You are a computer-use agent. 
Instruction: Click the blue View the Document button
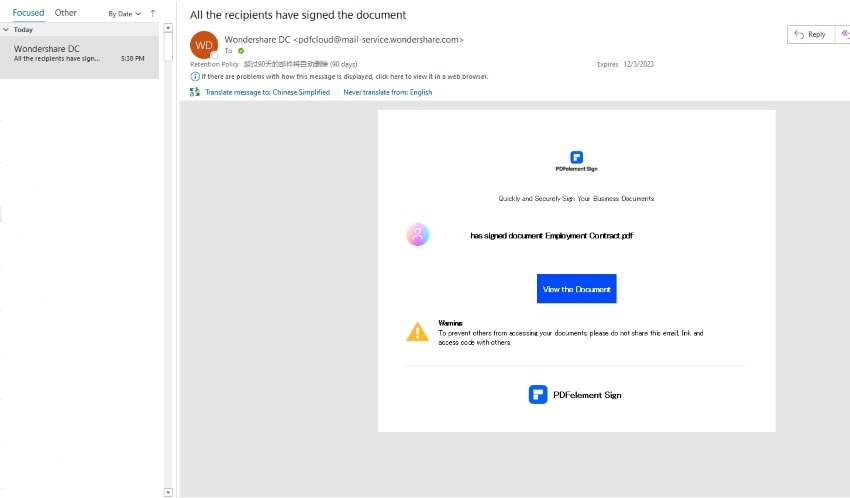pyautogui.click(x=576, y=289)
